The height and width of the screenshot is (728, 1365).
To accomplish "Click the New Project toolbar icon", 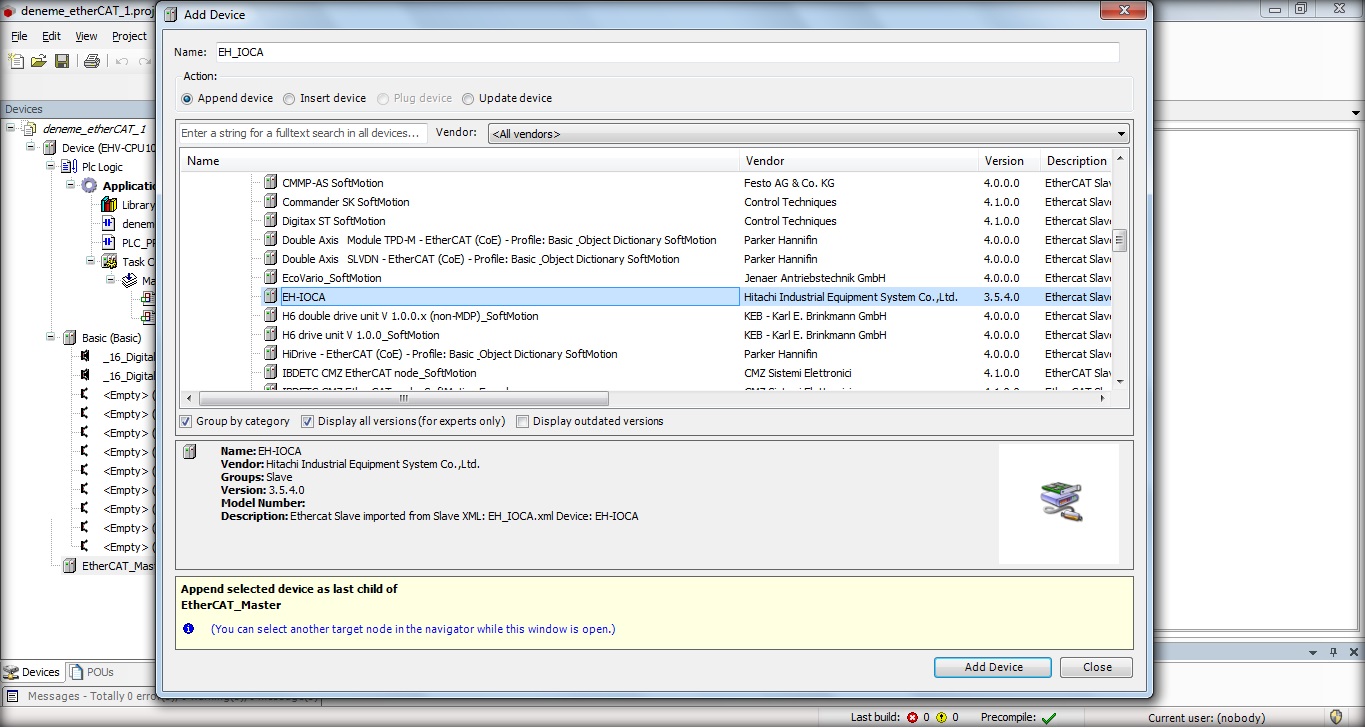I will (x=16, y=61).
